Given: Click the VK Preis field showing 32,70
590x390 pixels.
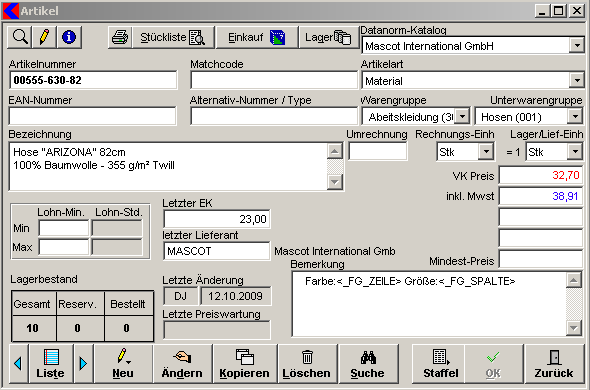Looking at the screenshot, I should pyautogui.click(x=541, y=175).
